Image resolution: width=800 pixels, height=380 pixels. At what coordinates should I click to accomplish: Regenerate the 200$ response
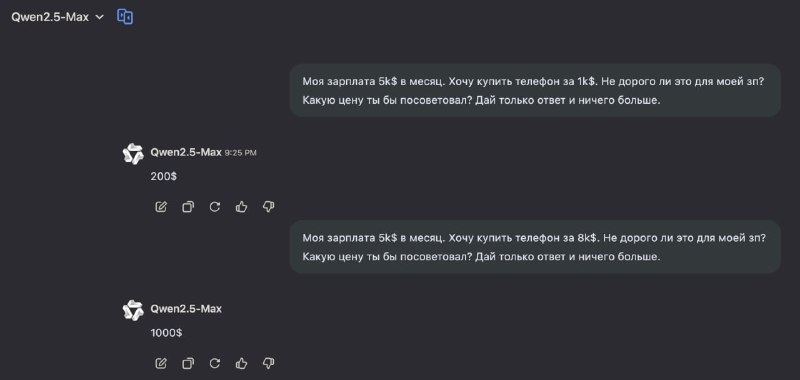215,207
